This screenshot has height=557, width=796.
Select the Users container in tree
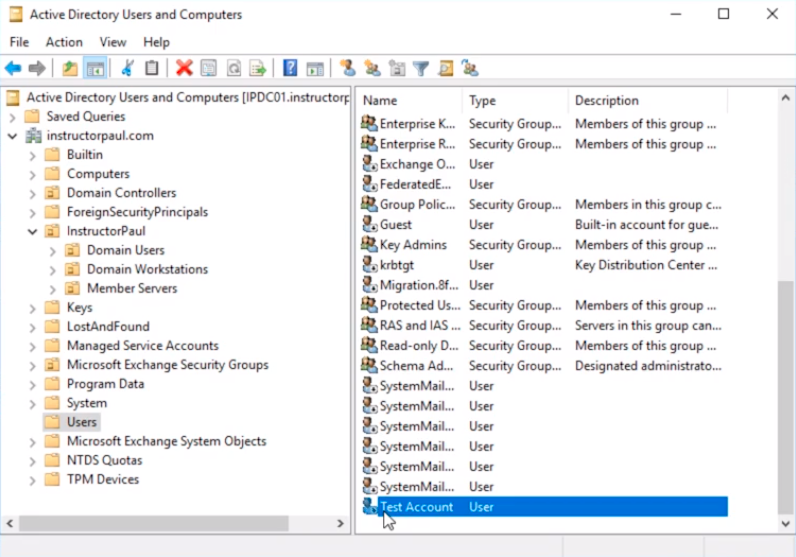pyautogui.click(x=81, y=422)
